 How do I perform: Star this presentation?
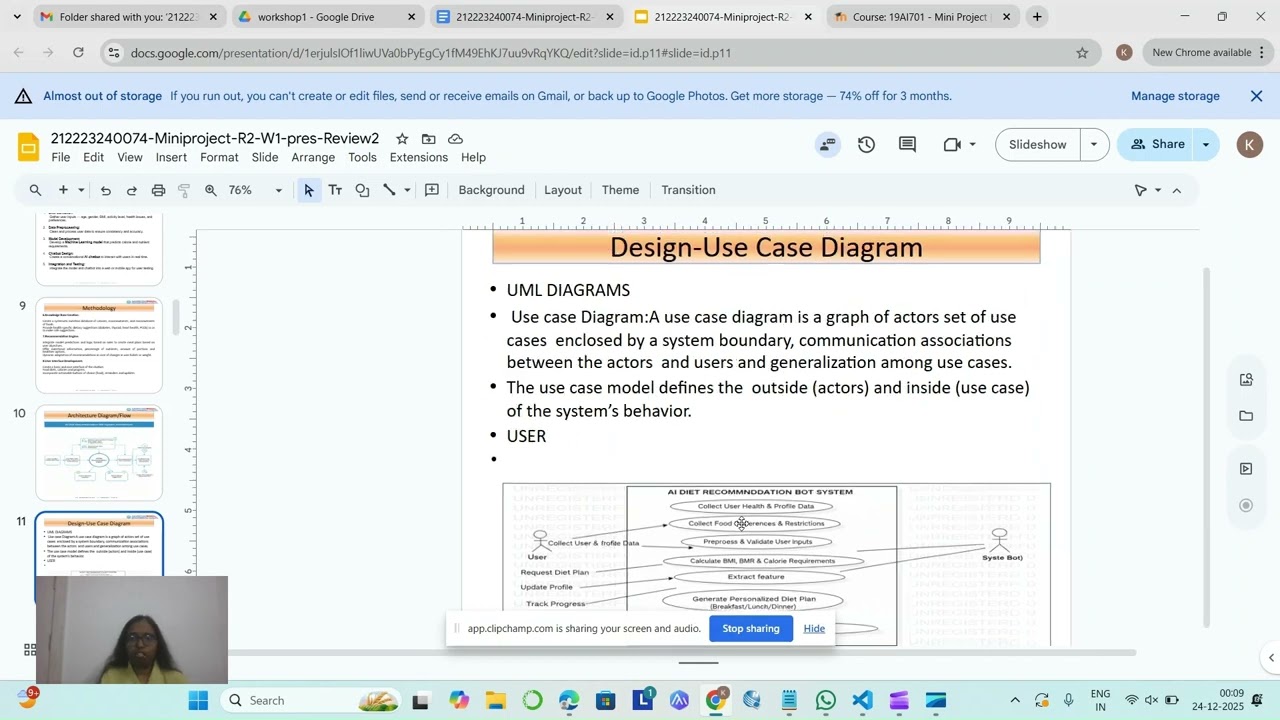tap(402, 139)
